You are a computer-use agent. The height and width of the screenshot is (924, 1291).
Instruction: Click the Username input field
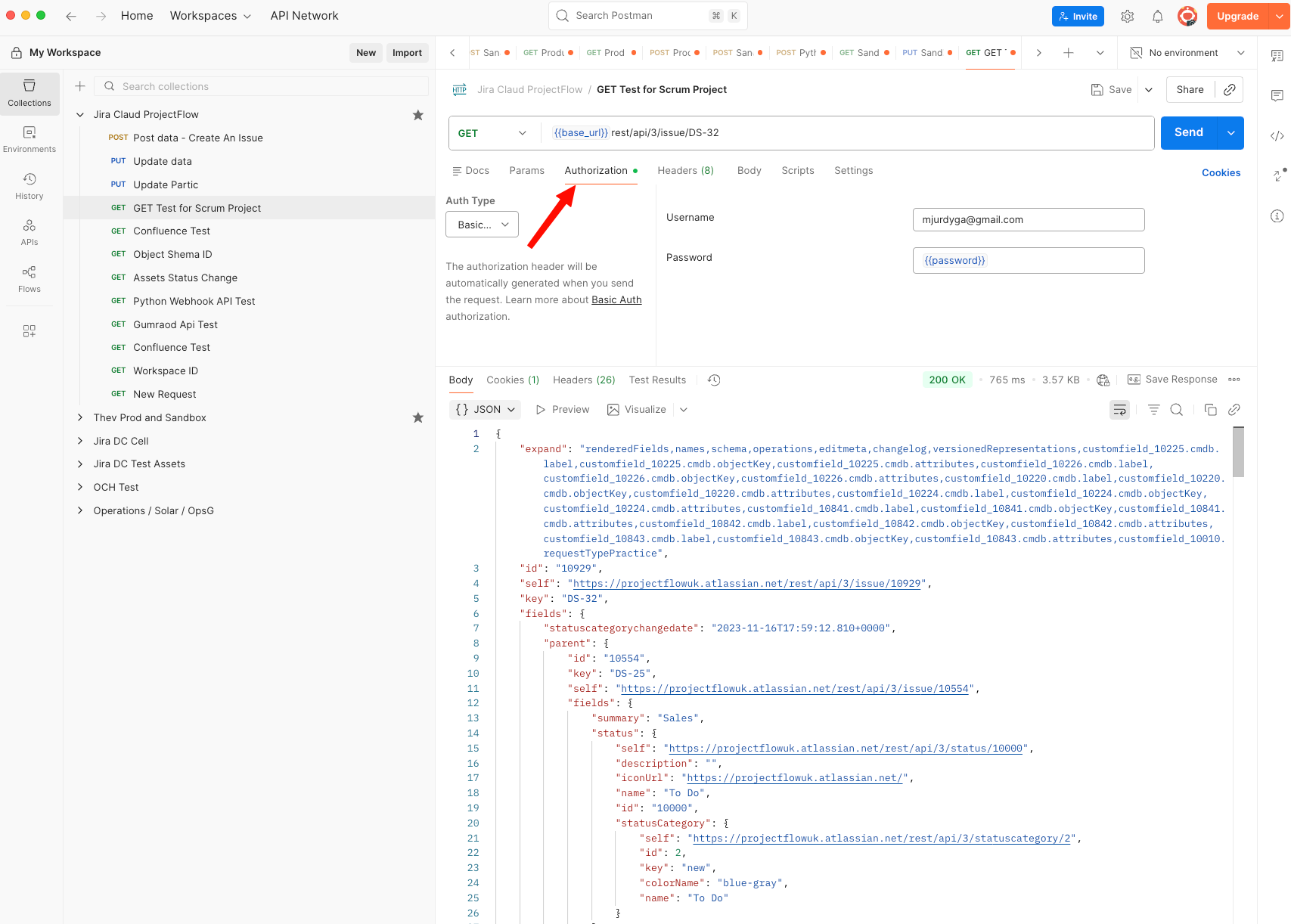tap(1028, 220)
